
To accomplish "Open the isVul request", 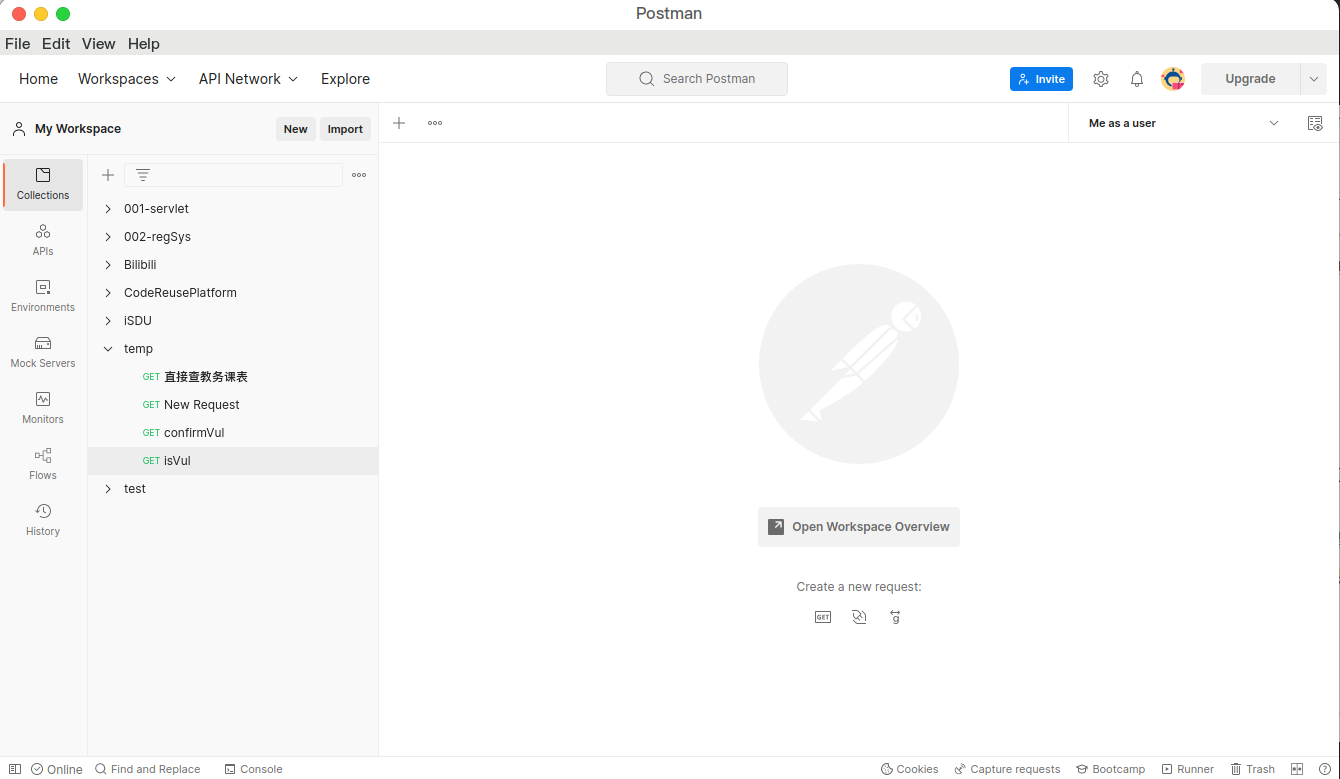I will (x=233, y=461).
